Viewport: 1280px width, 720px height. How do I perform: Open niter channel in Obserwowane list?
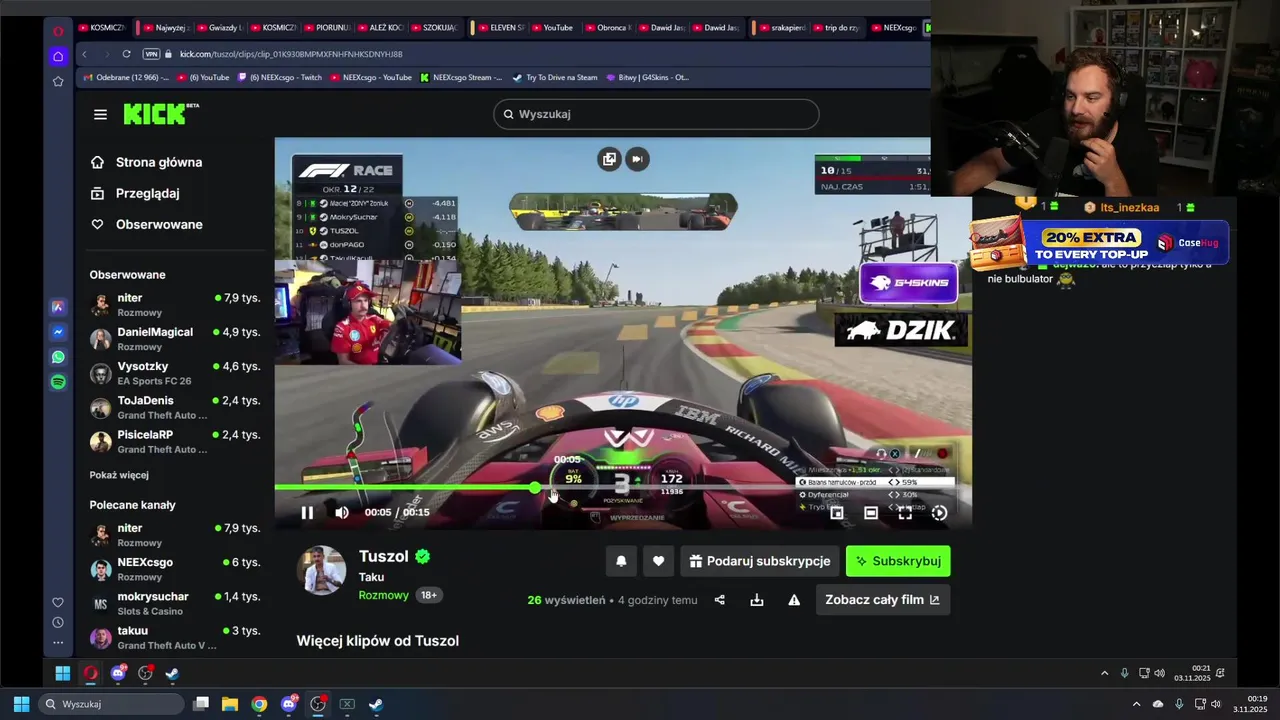point(175,305)
